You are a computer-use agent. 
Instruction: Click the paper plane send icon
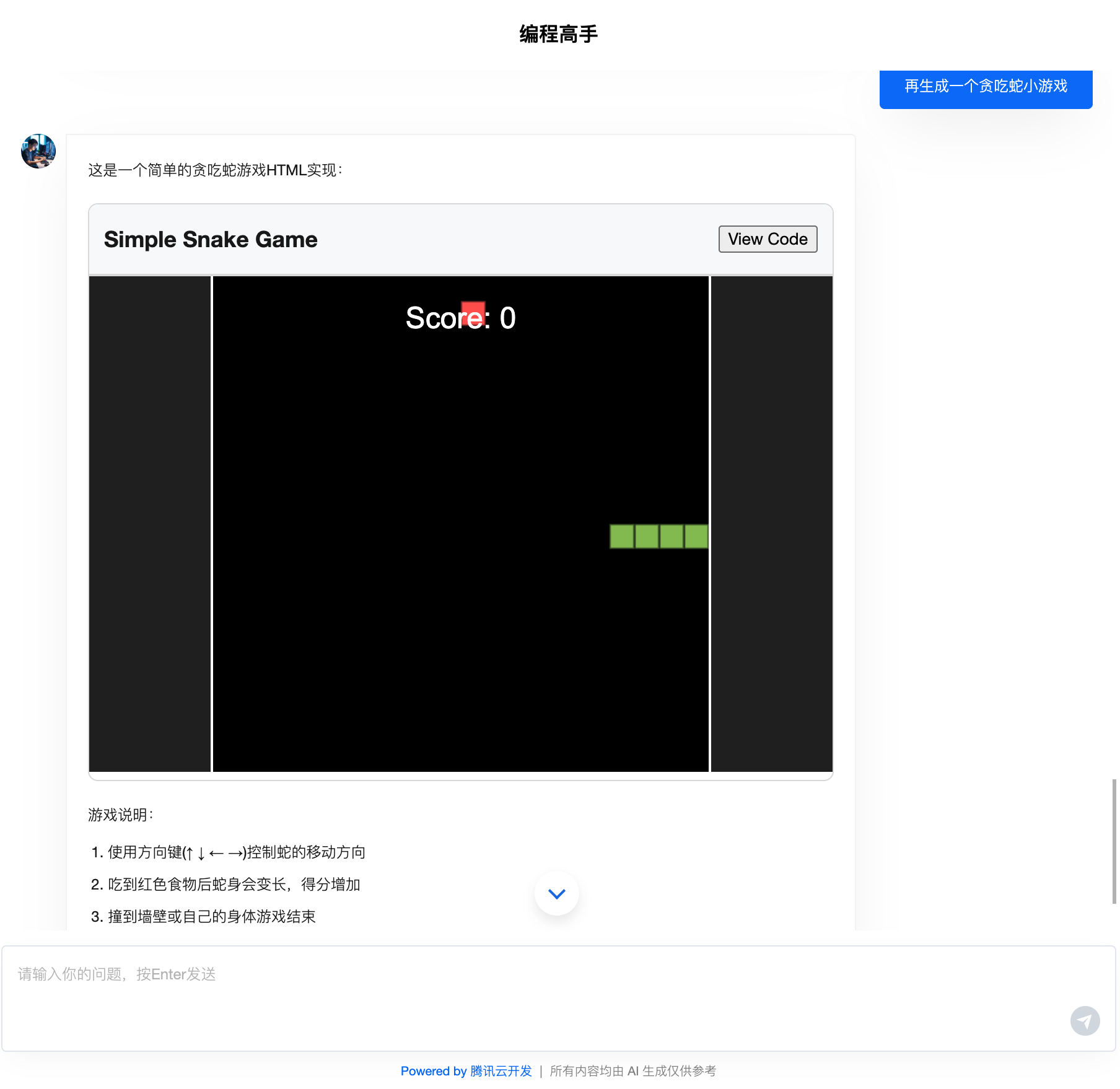1085,1021
